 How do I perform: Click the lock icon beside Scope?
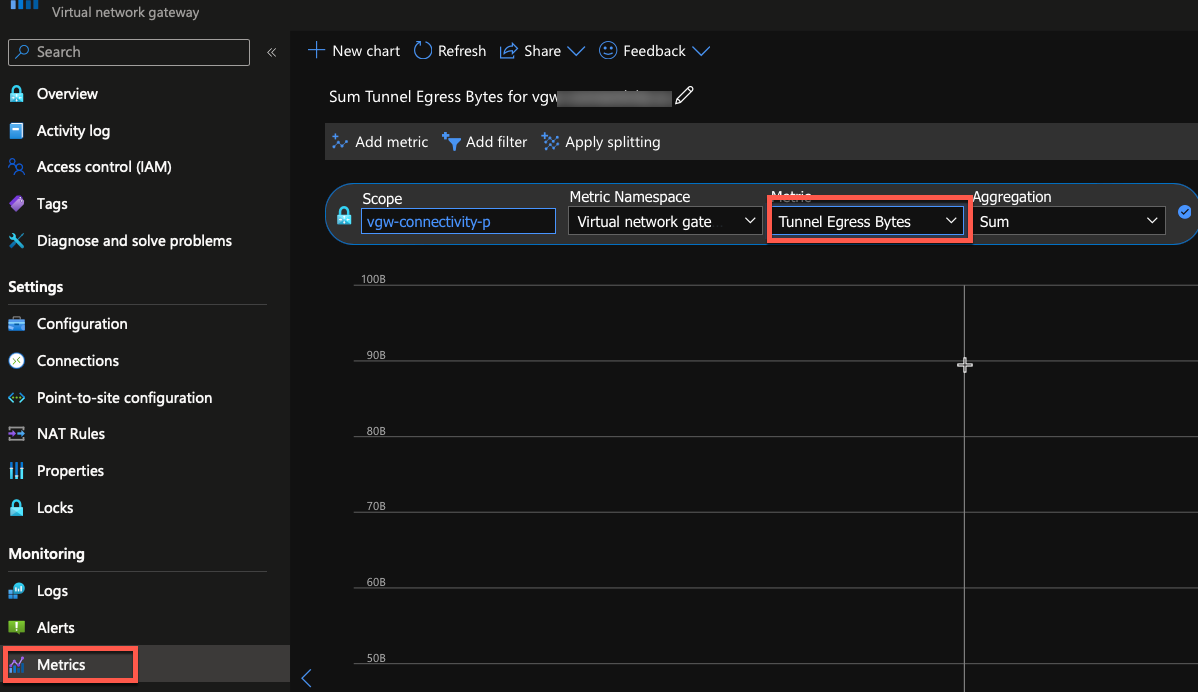point(344,215)
